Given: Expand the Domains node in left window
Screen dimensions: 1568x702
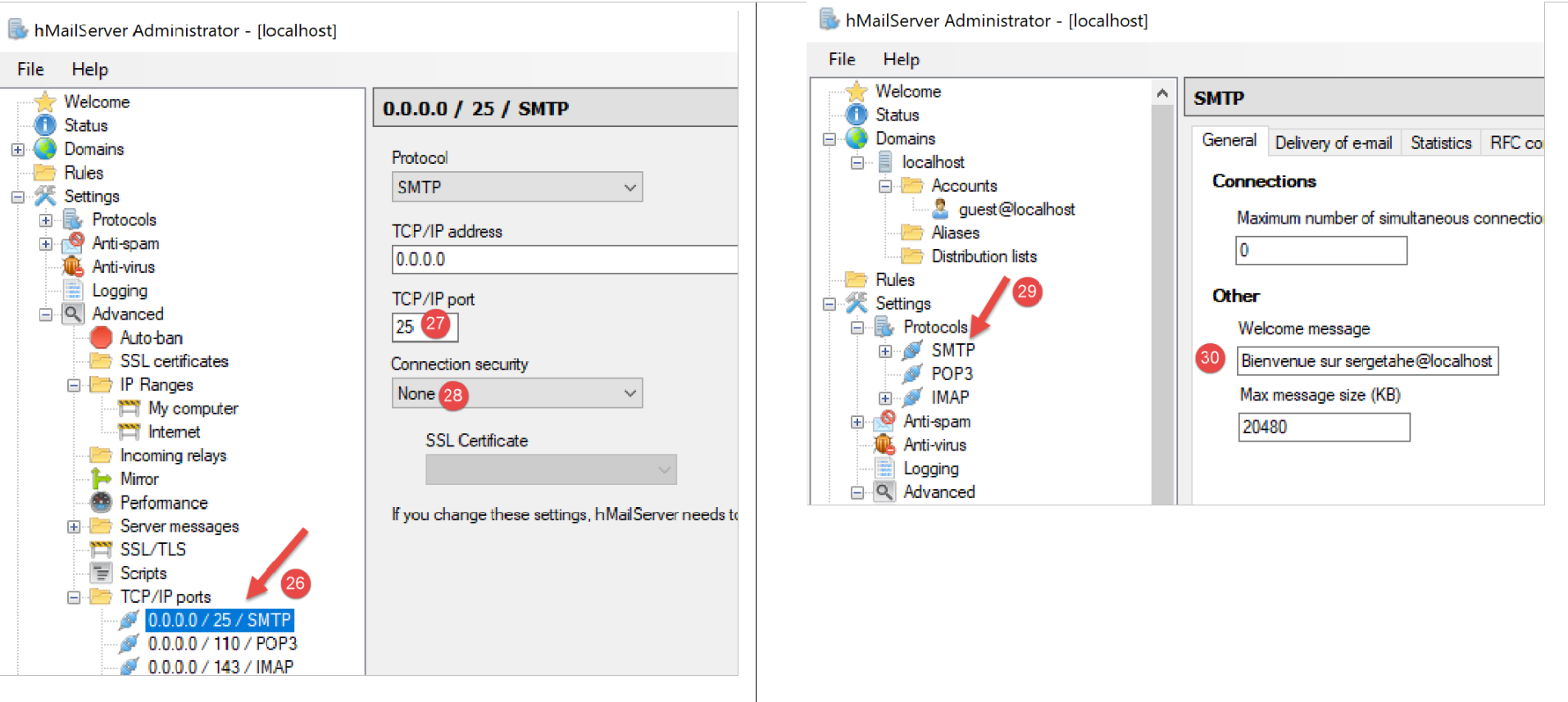Looking at the screenshot, I should [x=17, y=150].
